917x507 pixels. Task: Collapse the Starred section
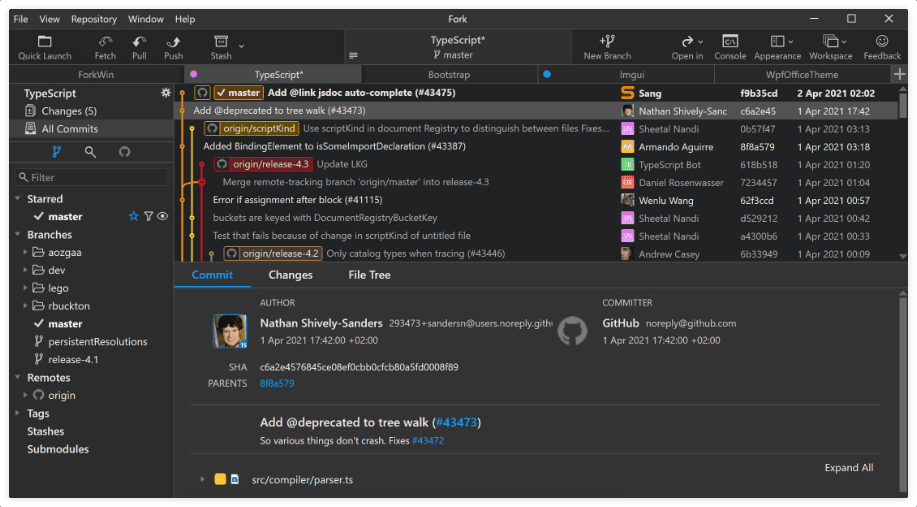tap(18, 199)
